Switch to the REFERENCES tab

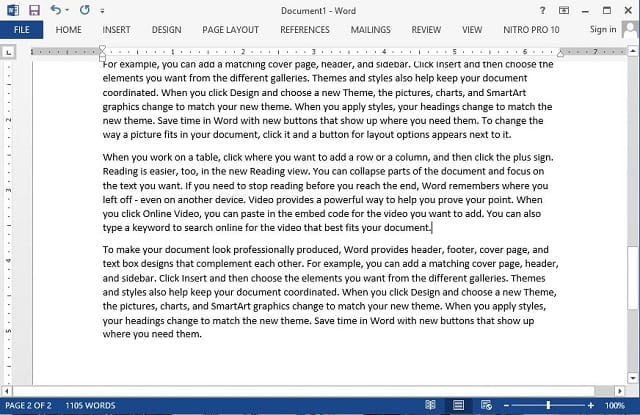305,30
